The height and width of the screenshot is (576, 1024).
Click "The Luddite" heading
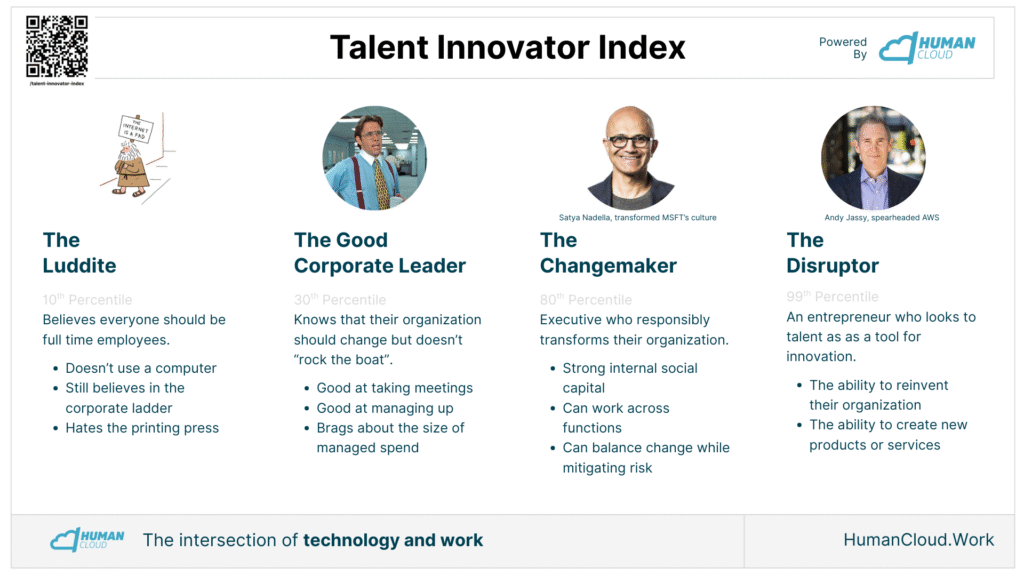pos(79,253)
